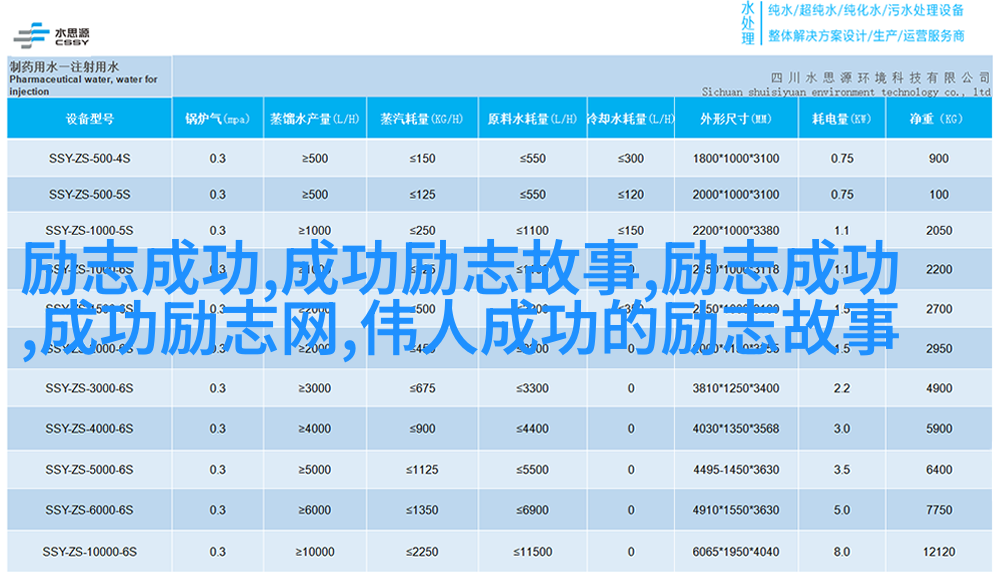Screen dimensions: 1000x581
Task: Click the 7750 net weight cell
Action: (x=939, y=510)
